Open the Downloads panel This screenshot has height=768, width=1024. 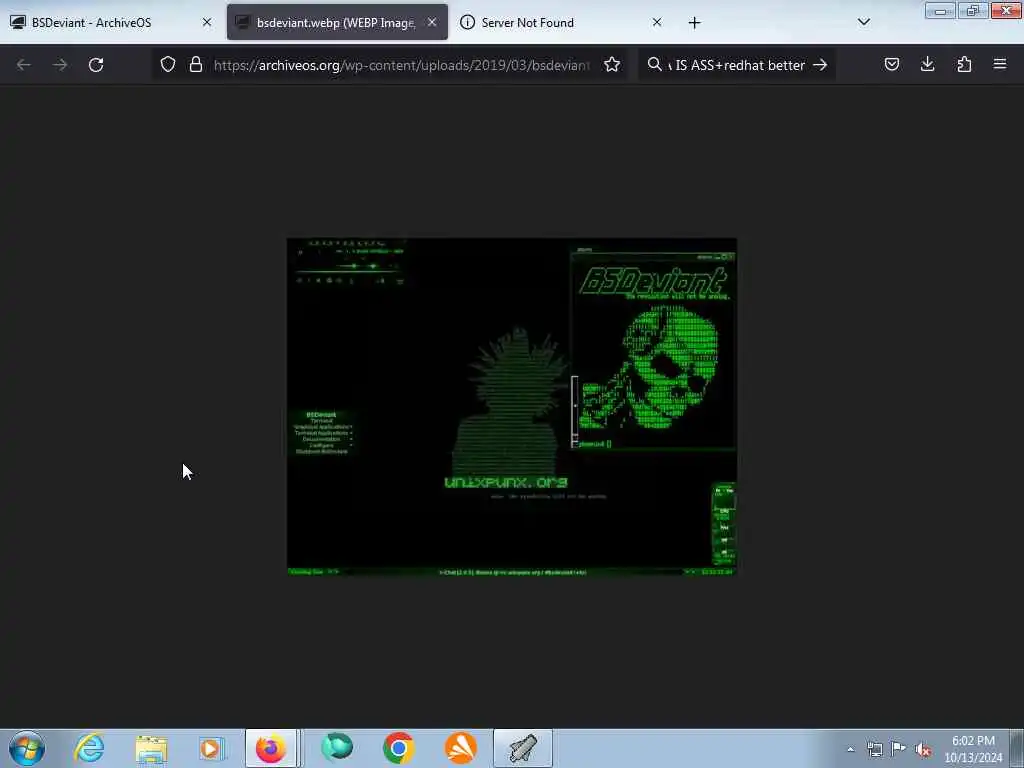pos(927,64)
